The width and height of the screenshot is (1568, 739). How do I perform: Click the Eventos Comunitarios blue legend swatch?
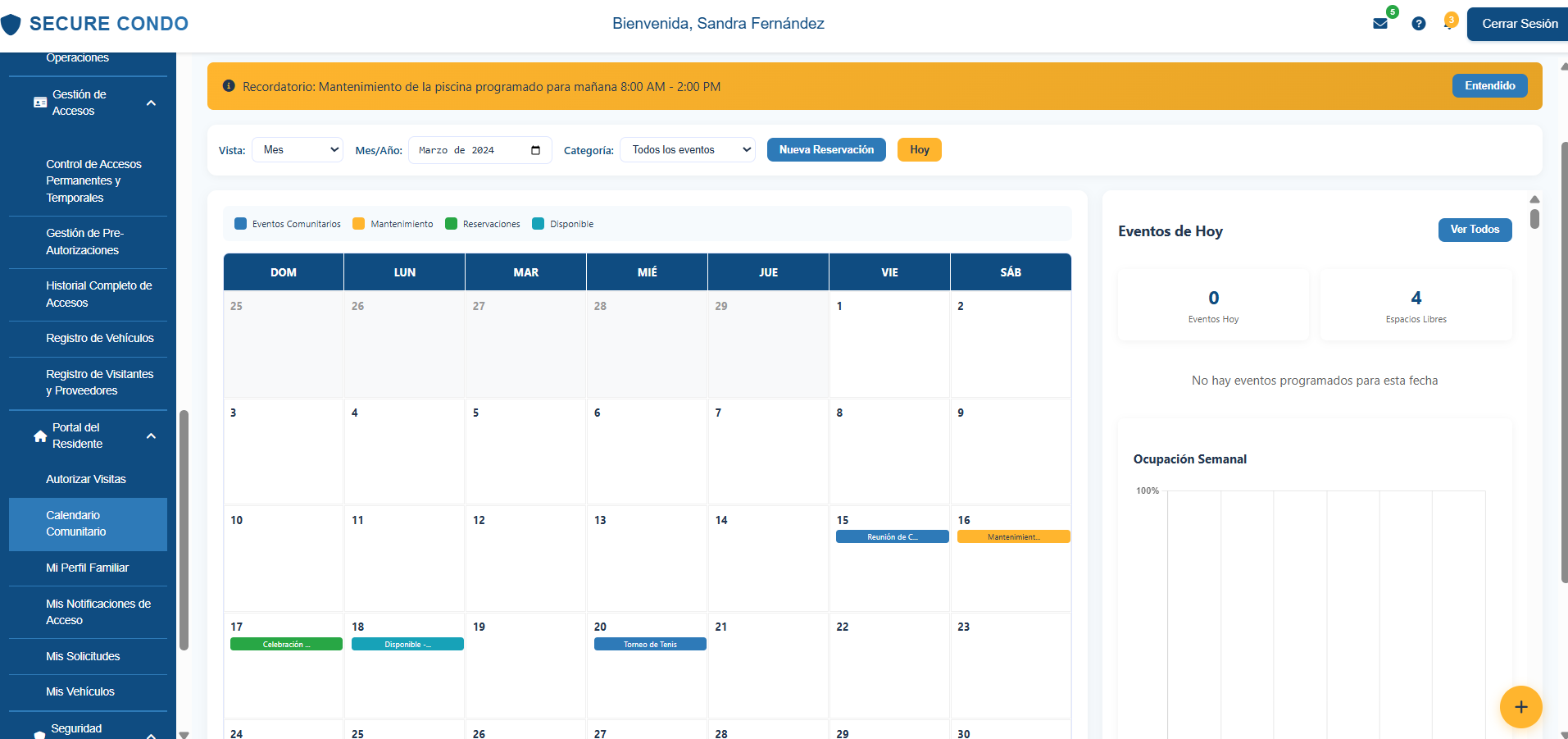(240, 224)
